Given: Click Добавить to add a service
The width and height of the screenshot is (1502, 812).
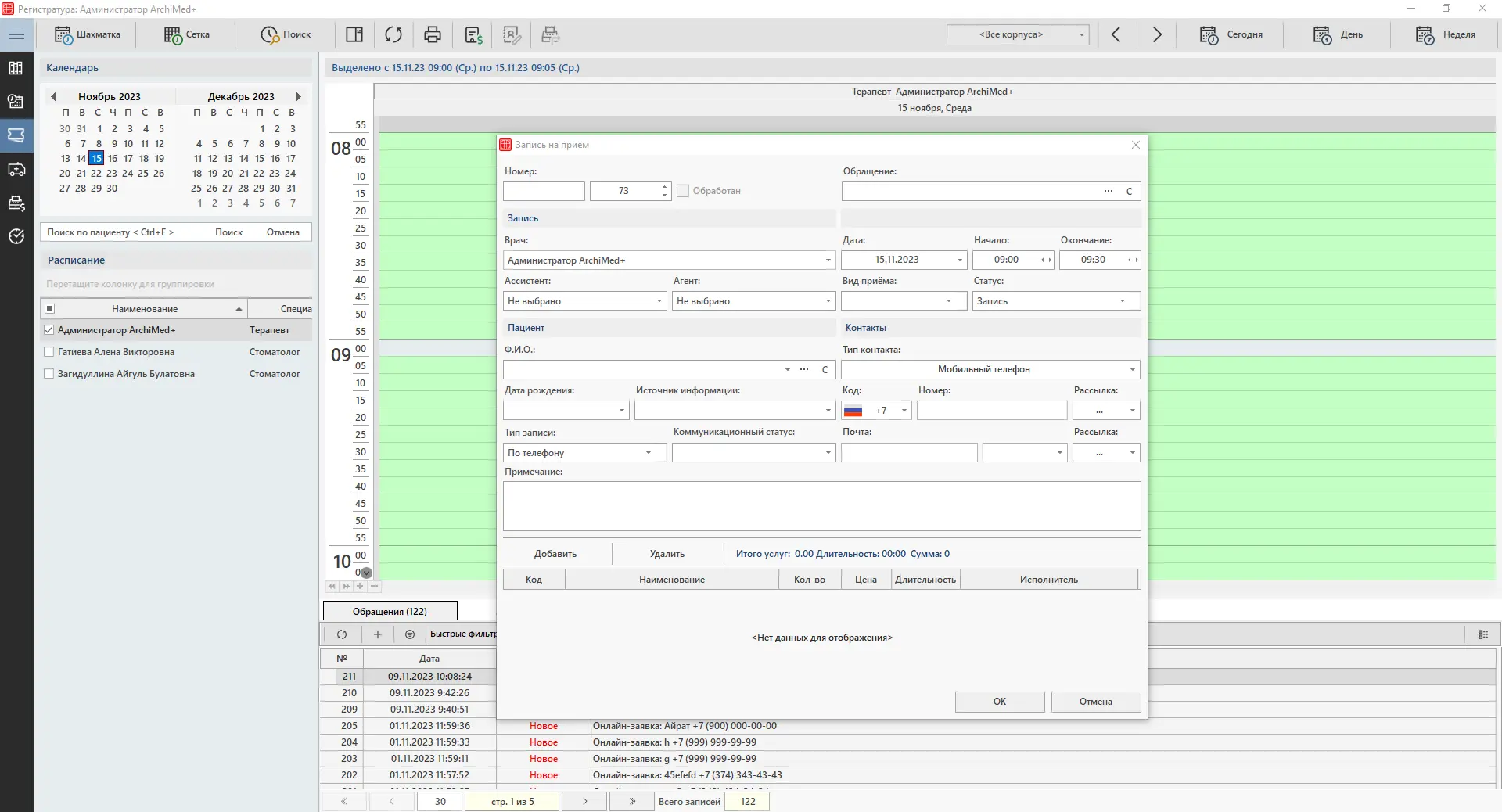Looking at the screenshot, I should [x=555, y=554].
